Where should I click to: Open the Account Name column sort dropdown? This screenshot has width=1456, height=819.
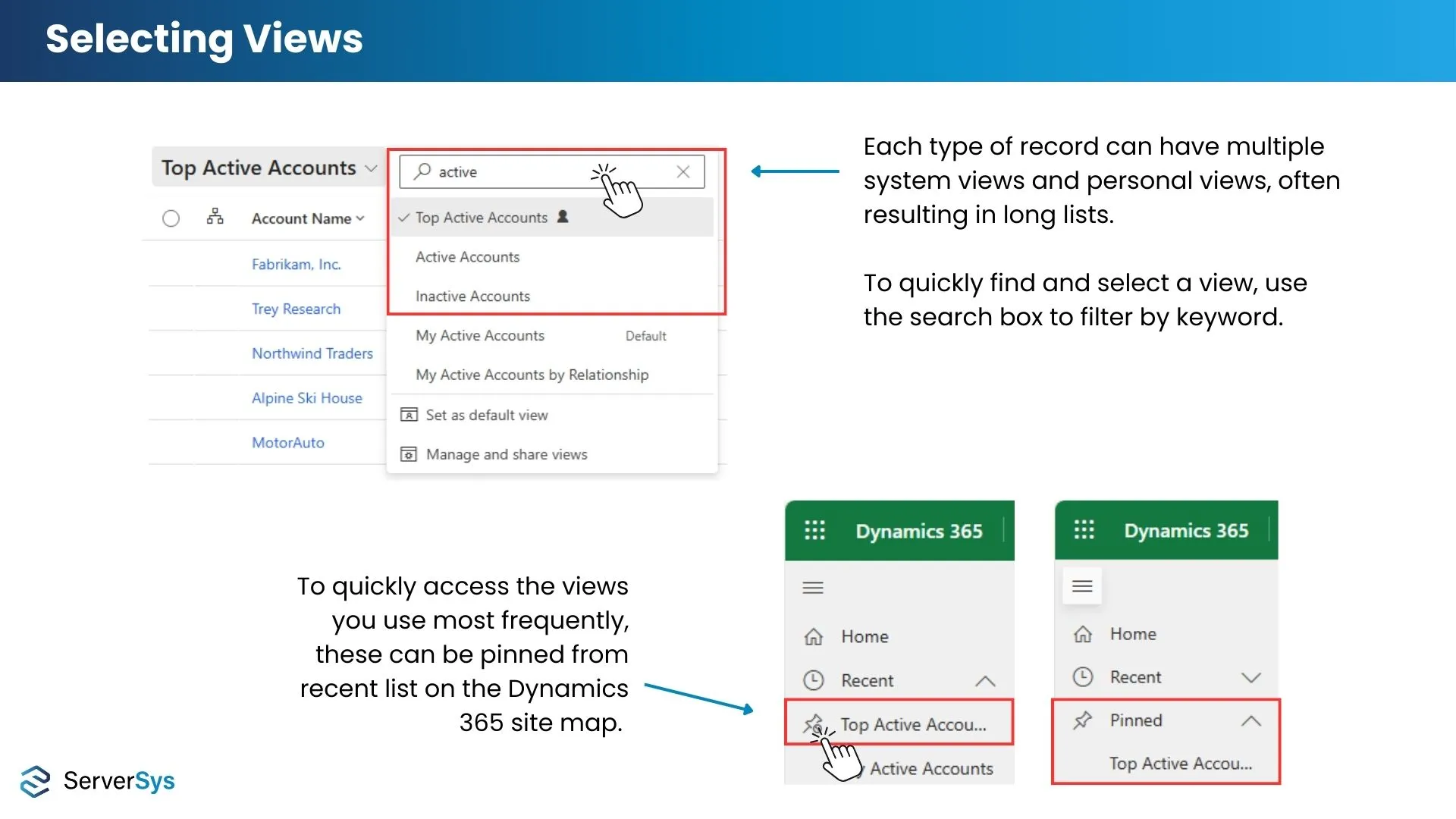point(308,218)
